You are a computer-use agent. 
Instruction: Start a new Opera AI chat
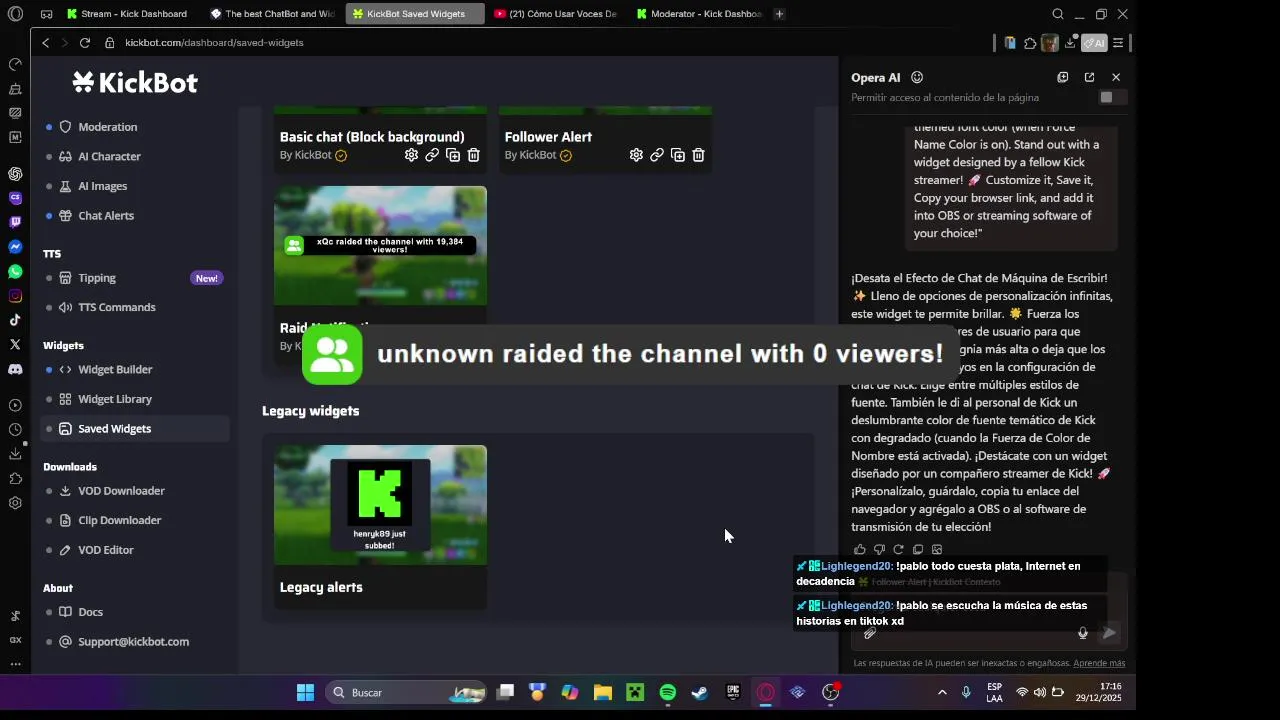tap(1063, 77)
